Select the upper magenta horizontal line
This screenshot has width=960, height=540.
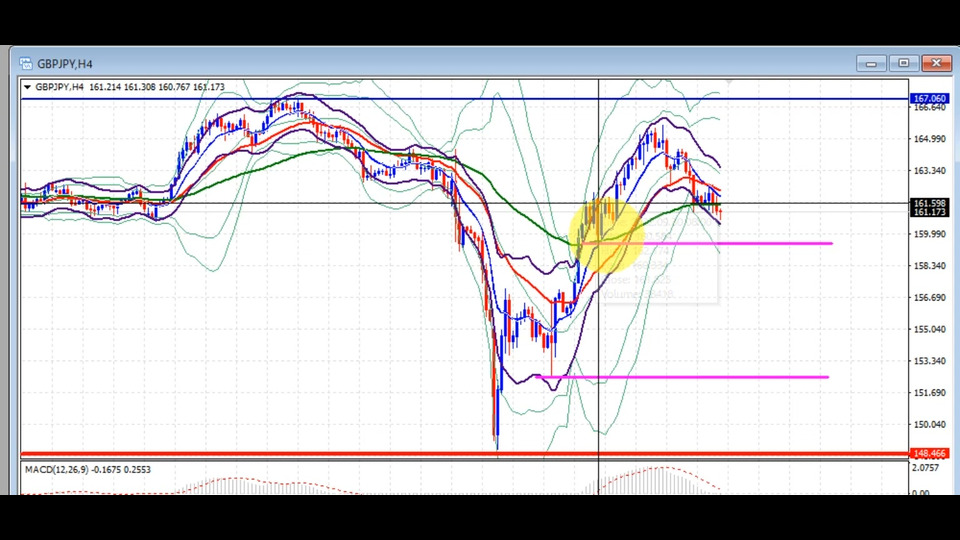[x=707, y=244]
